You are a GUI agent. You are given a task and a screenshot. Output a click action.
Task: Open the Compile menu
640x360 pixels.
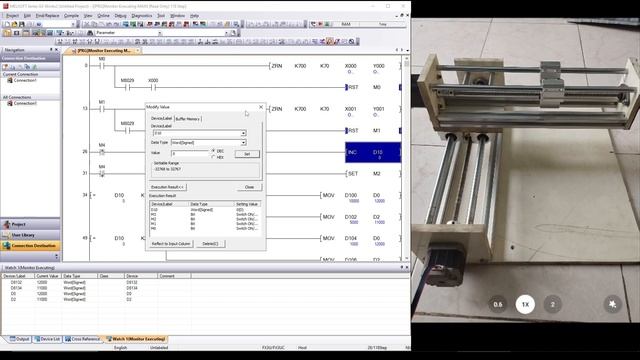click(71, 16)
